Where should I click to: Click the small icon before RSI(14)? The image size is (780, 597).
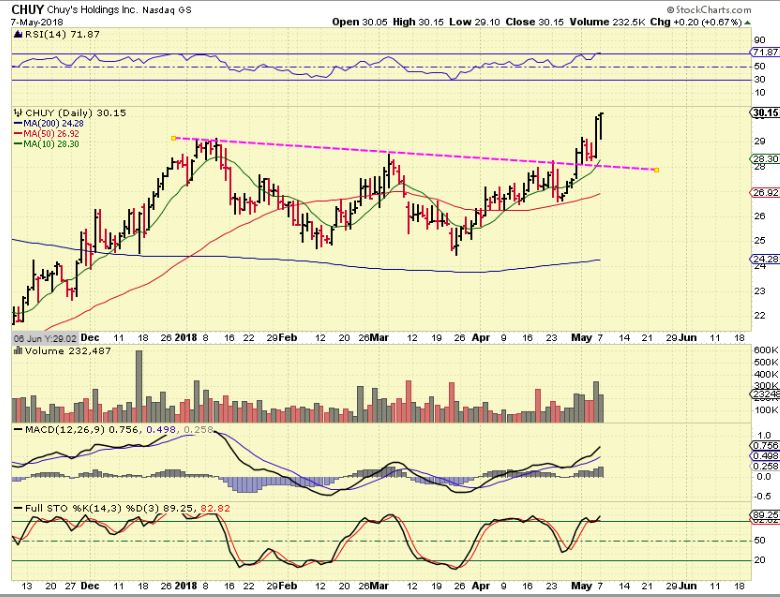(x=18, y=34)
